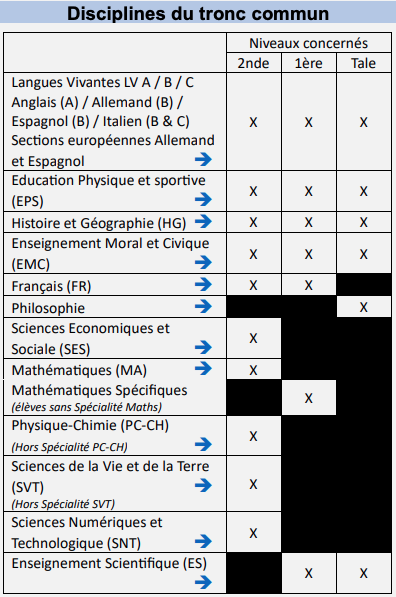Open the SVT blue arrow
This screenshot has width=396, height=597.
(203, 485)
